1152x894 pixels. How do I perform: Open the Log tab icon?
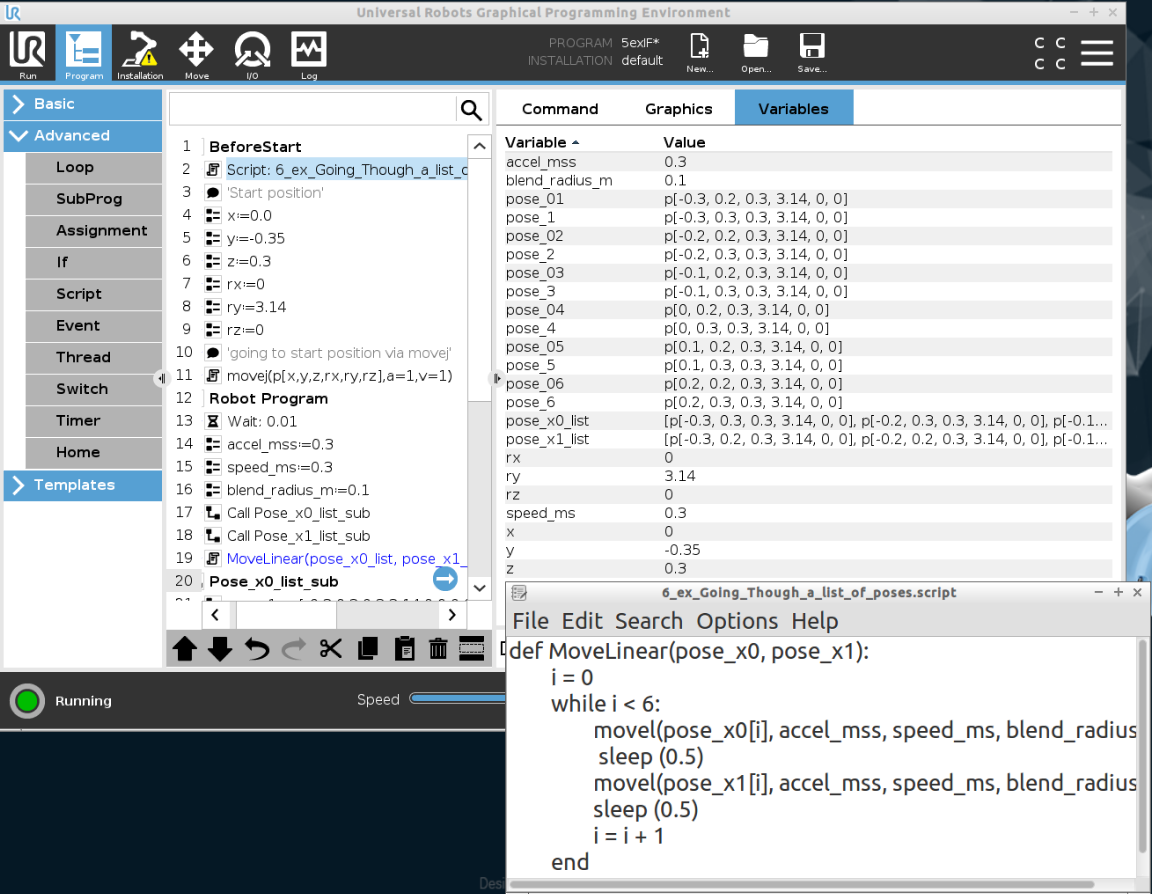click(x=309, y=54)
